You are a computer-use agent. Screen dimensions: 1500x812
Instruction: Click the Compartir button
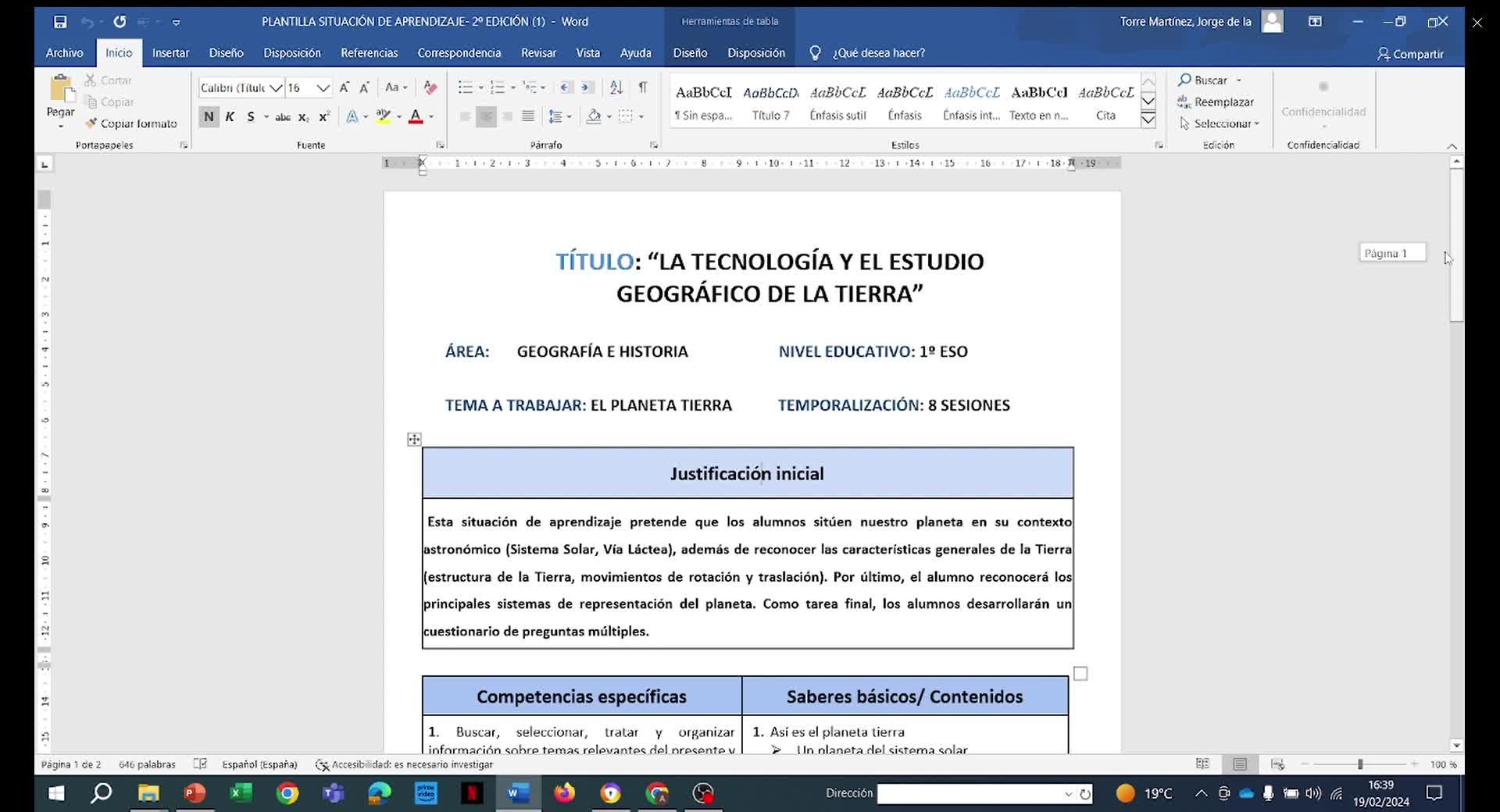pyautogui.click(x=1410, y=54)
